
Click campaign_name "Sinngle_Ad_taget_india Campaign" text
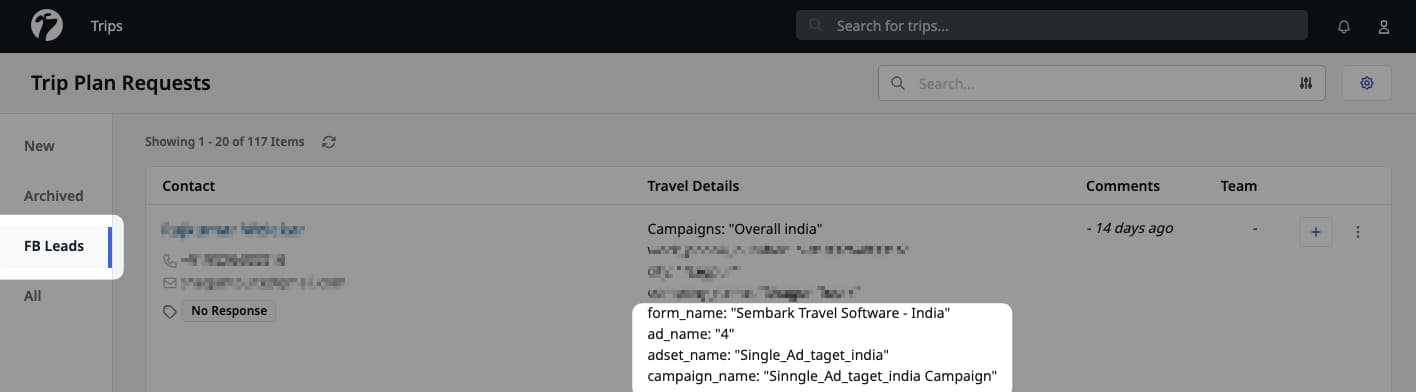coord(822,377)
